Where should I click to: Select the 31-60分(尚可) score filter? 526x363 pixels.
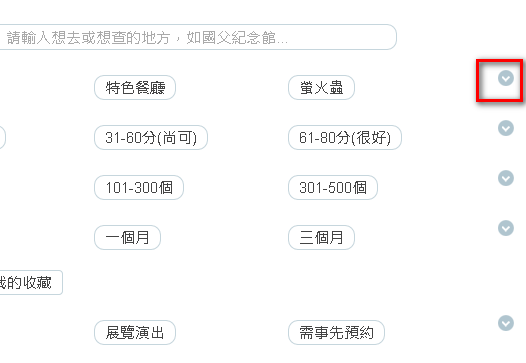click(151, 138)
